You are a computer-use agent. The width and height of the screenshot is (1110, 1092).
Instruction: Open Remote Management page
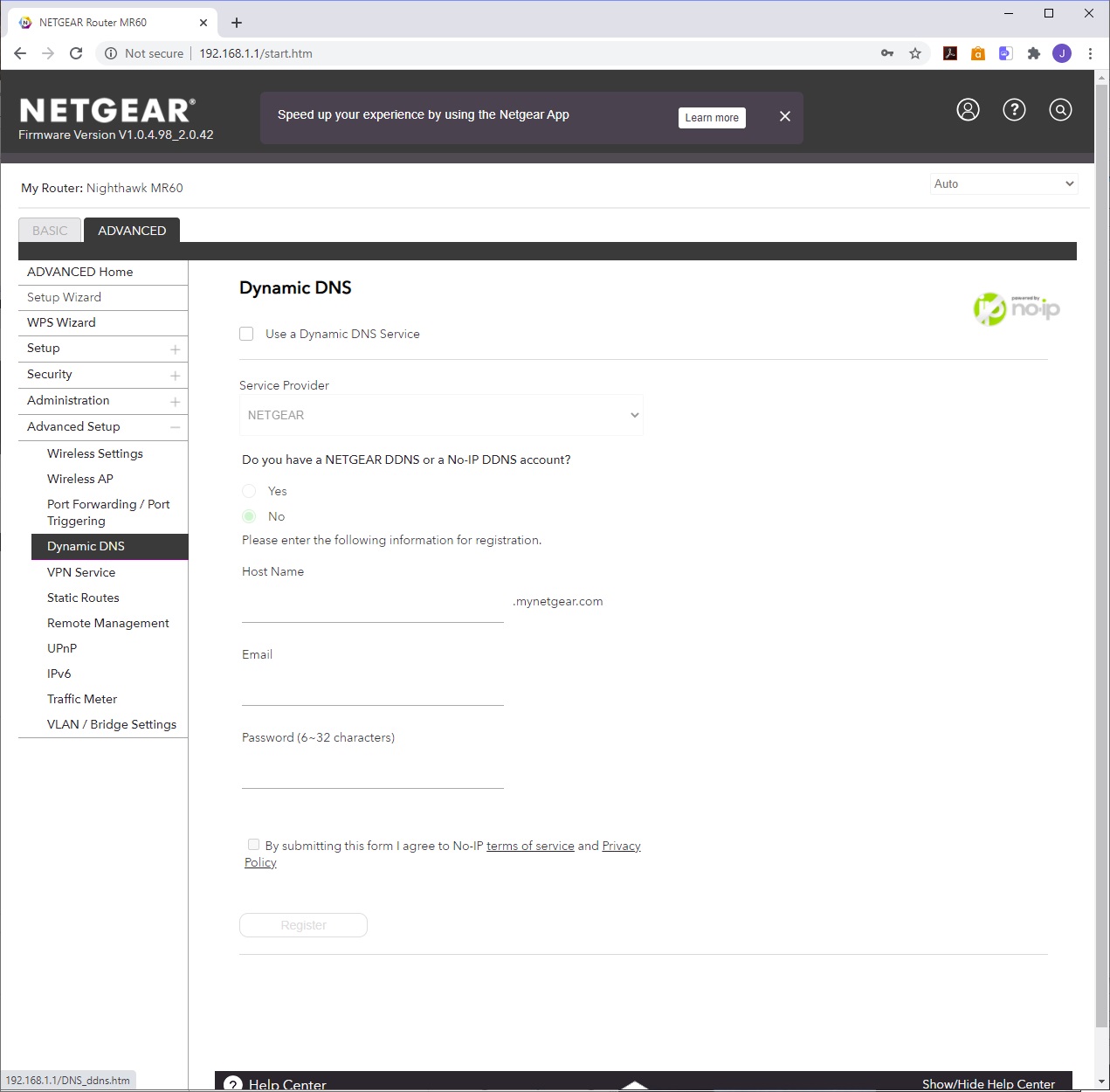(108, 623)
